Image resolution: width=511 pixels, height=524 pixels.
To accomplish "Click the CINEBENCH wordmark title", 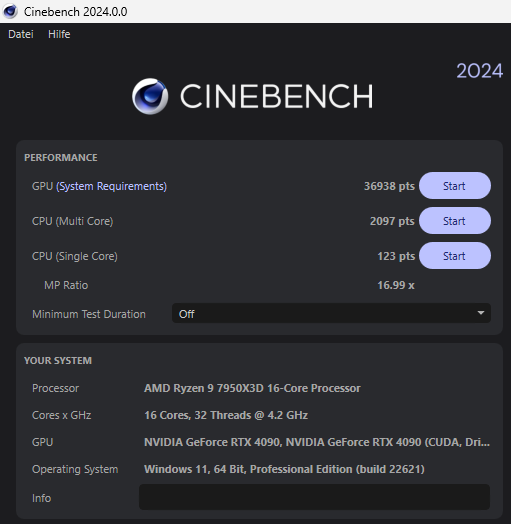I will 277,96.
